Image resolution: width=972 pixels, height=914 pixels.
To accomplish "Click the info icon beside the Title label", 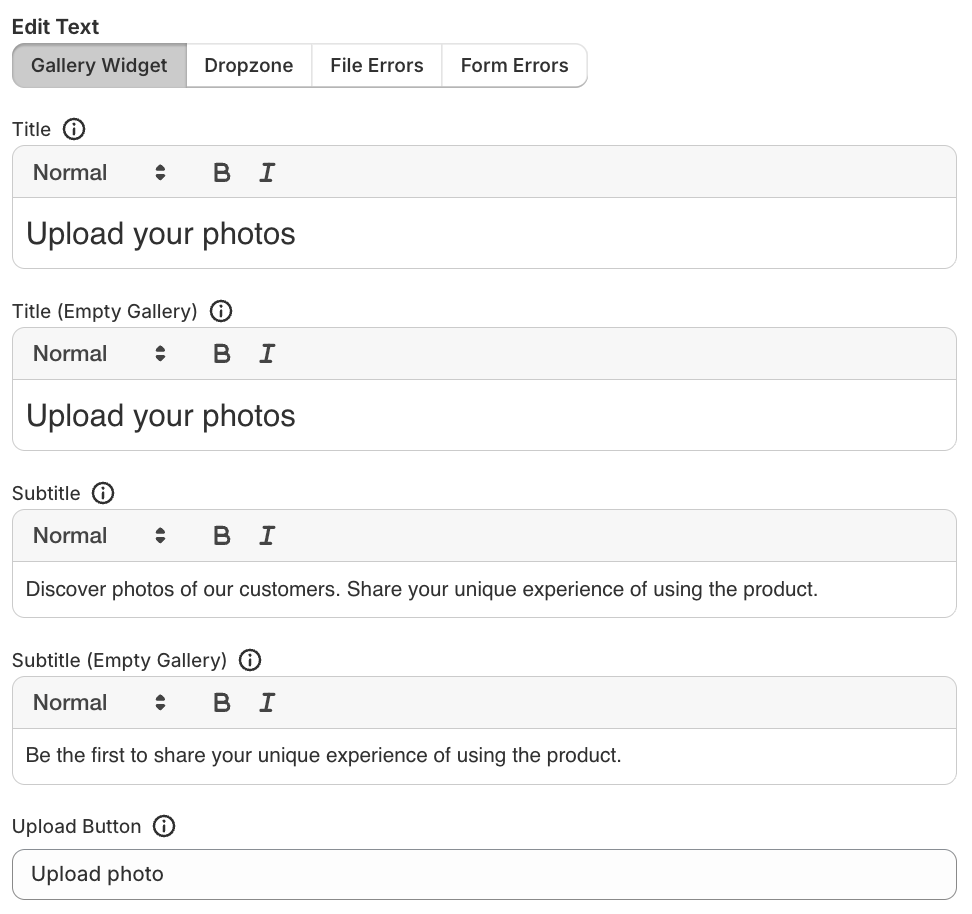I will pyautogui.click(x=74, y=129).
